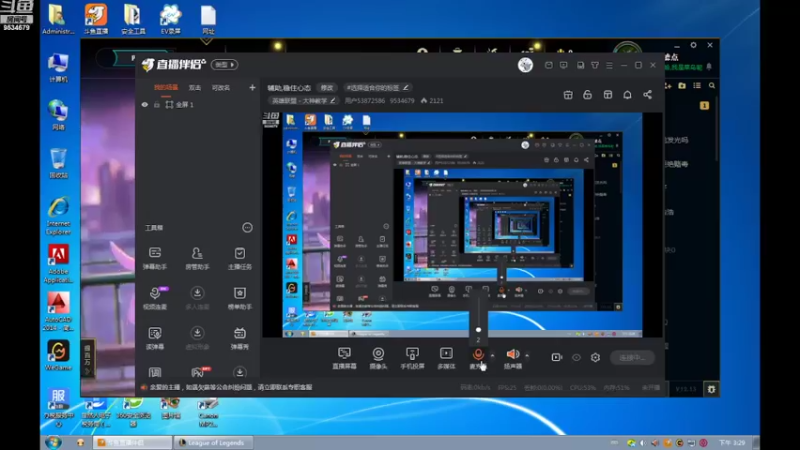The width and height of the screenshot is (800, 450).
Task: Select the 全屏1 source row
Action: pos(198,105)
